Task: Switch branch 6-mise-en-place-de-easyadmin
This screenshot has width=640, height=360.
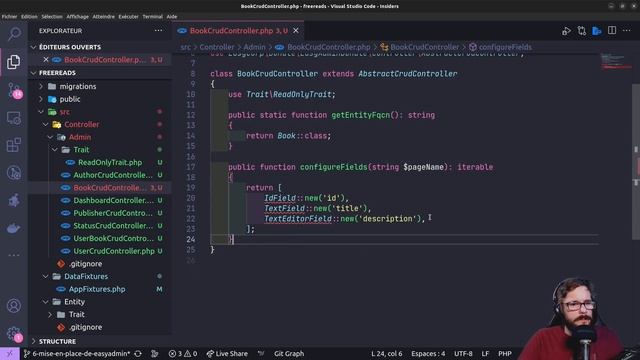Action: tap(77, 353)
